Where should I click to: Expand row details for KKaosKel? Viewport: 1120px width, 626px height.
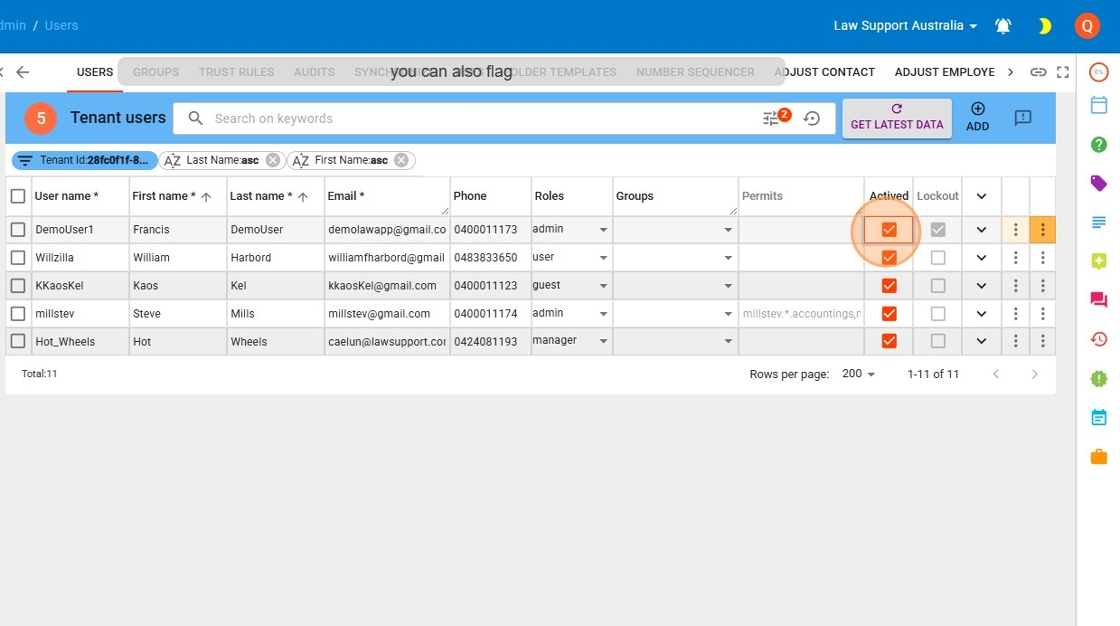click(x=981, y=286)
